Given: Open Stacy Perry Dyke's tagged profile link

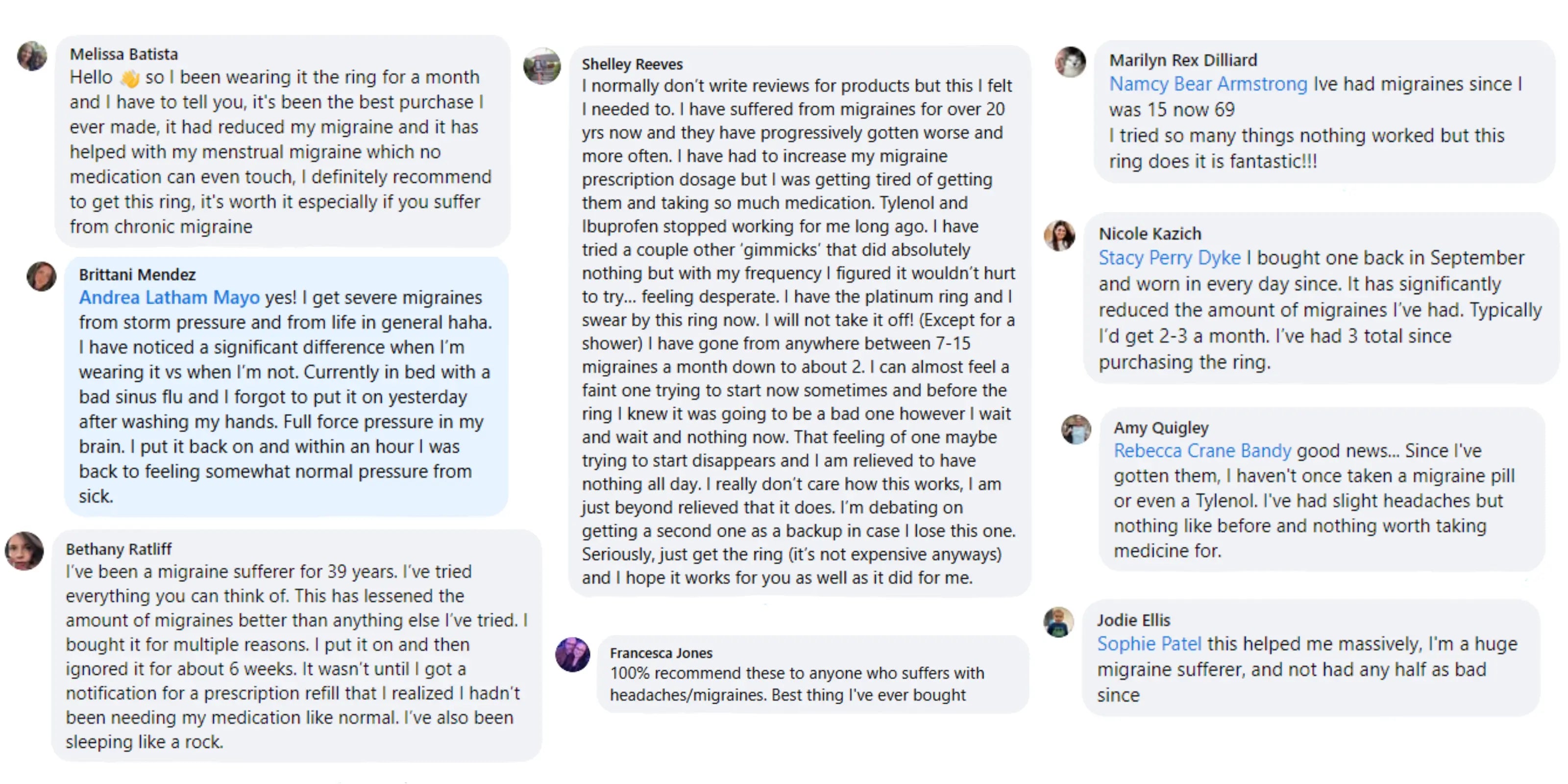Looking at the screenshot, I should point(1169,258).
